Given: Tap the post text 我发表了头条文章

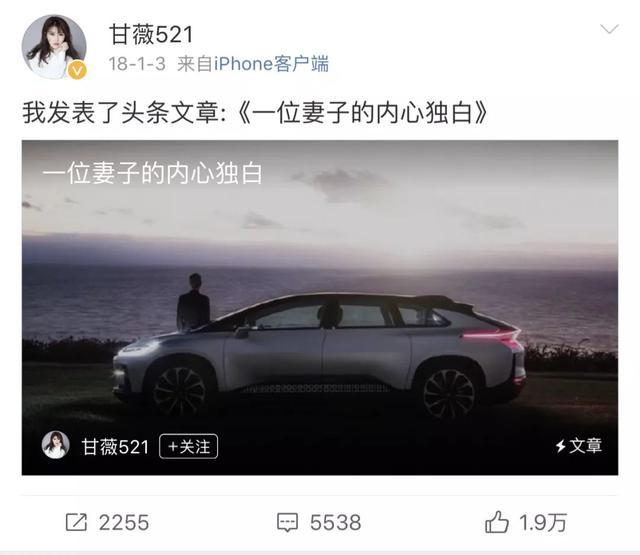Looking at the screenshot, I should coord(121,112).
